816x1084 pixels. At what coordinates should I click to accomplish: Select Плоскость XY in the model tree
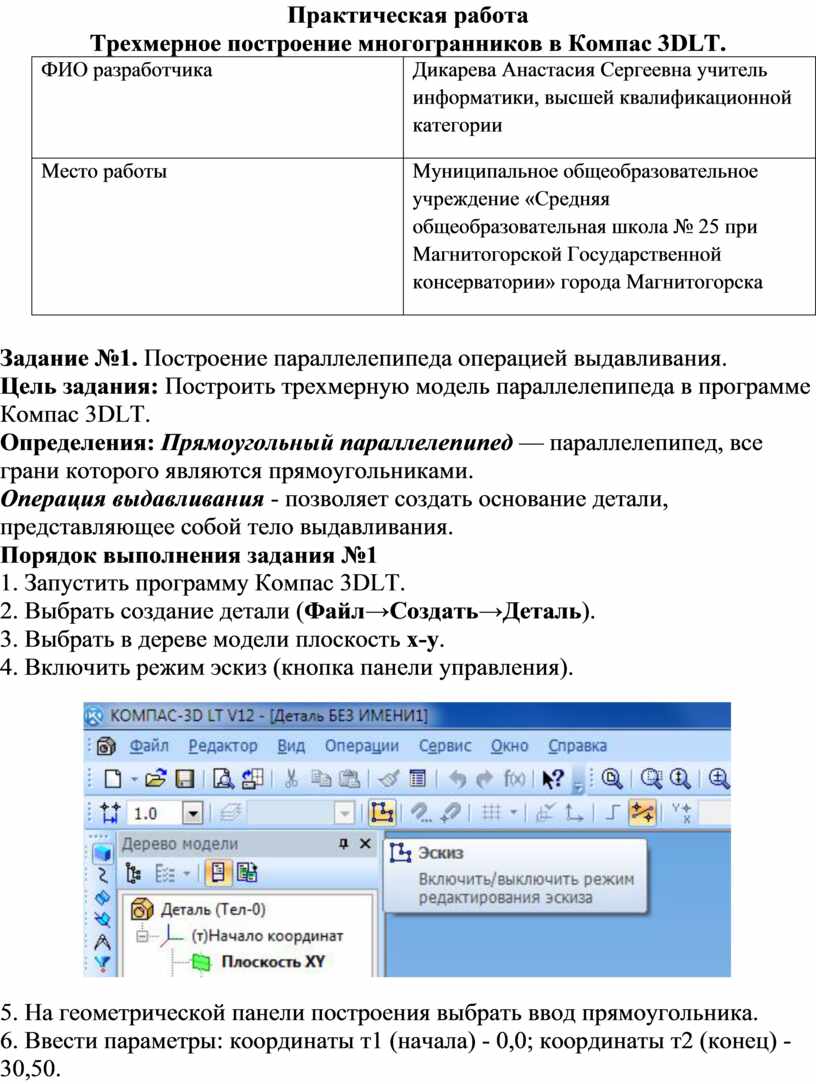(273, 962)
